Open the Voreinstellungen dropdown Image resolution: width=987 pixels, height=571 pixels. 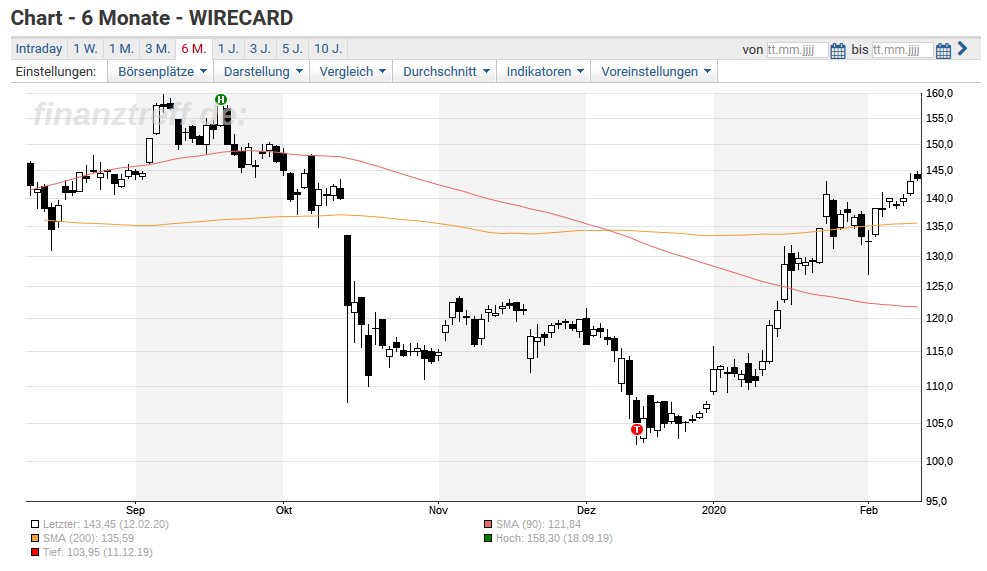654,72
